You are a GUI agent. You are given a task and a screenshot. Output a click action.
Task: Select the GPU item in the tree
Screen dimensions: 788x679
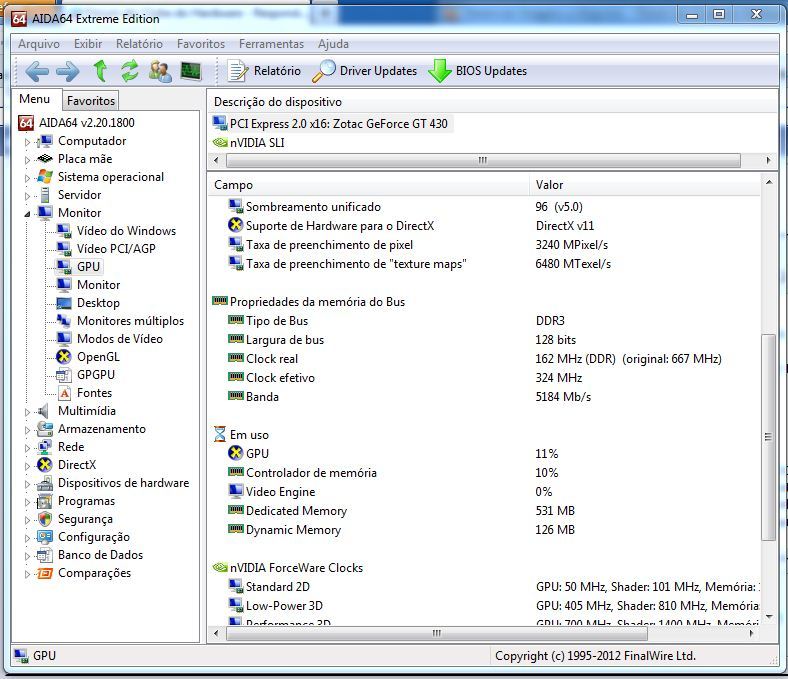click(x=79, y=266)
